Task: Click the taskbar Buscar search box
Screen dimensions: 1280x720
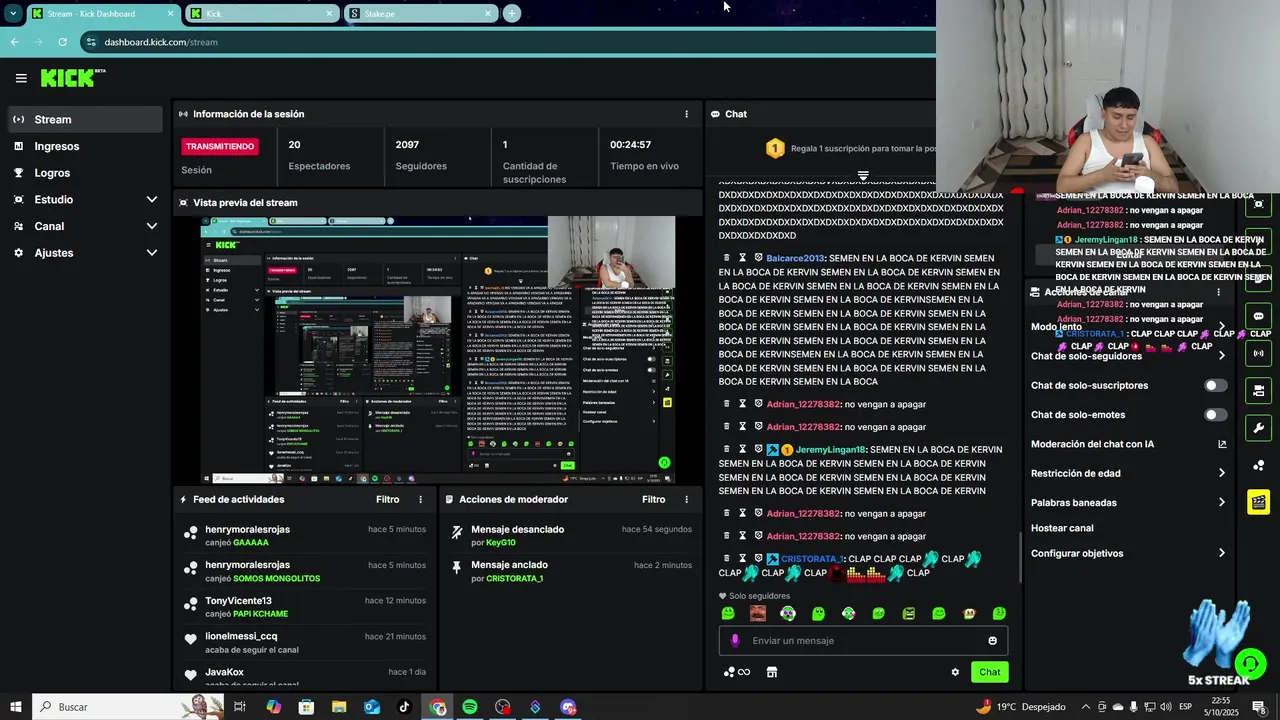Action: [x=128, y=707]
